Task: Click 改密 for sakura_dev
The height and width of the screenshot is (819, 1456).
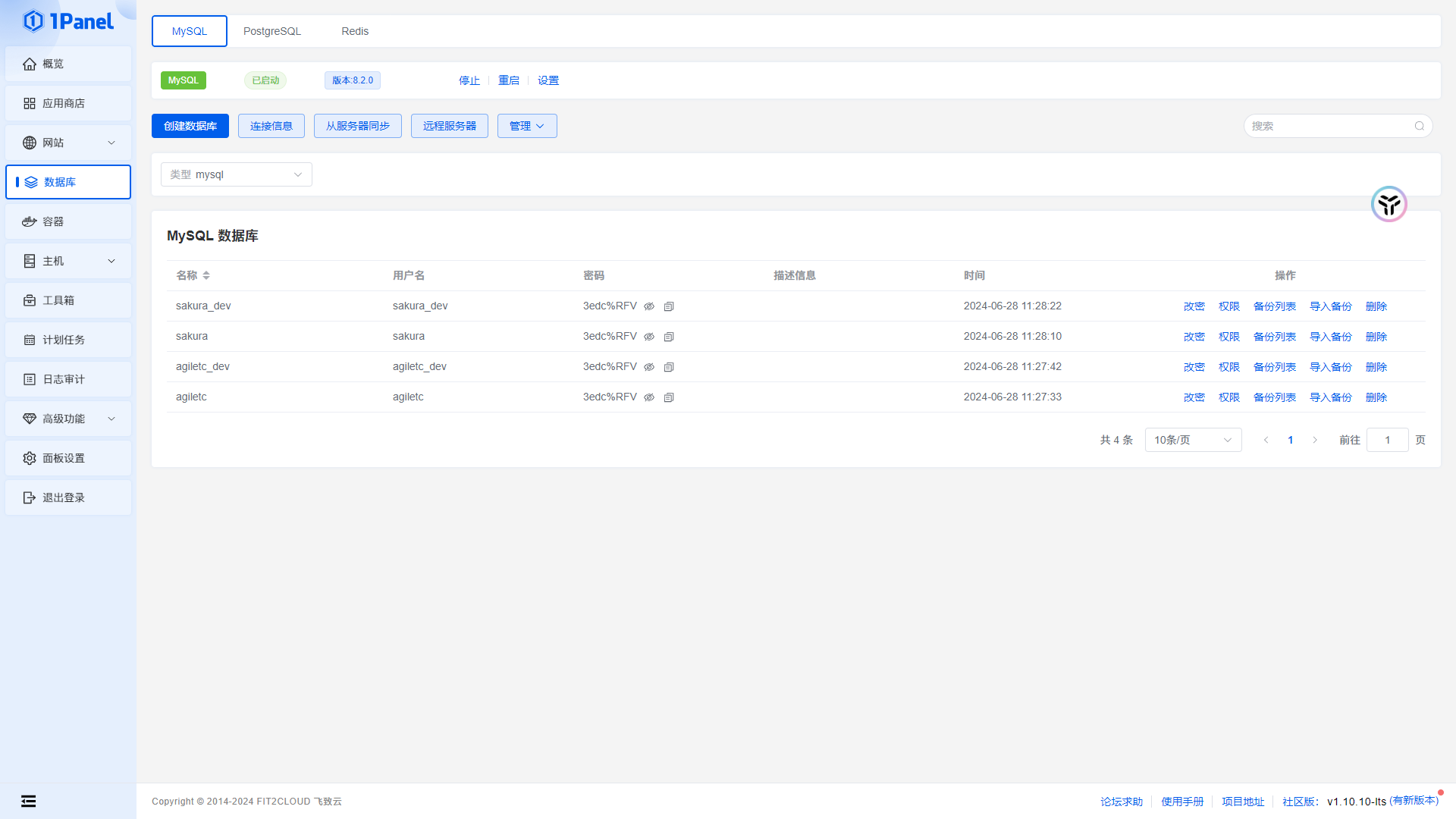Action: [x=1194, y=306]
